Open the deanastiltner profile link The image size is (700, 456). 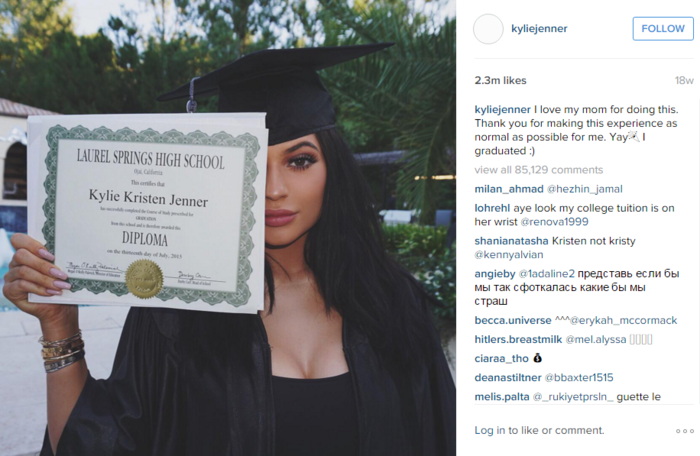tap(508, 377)
